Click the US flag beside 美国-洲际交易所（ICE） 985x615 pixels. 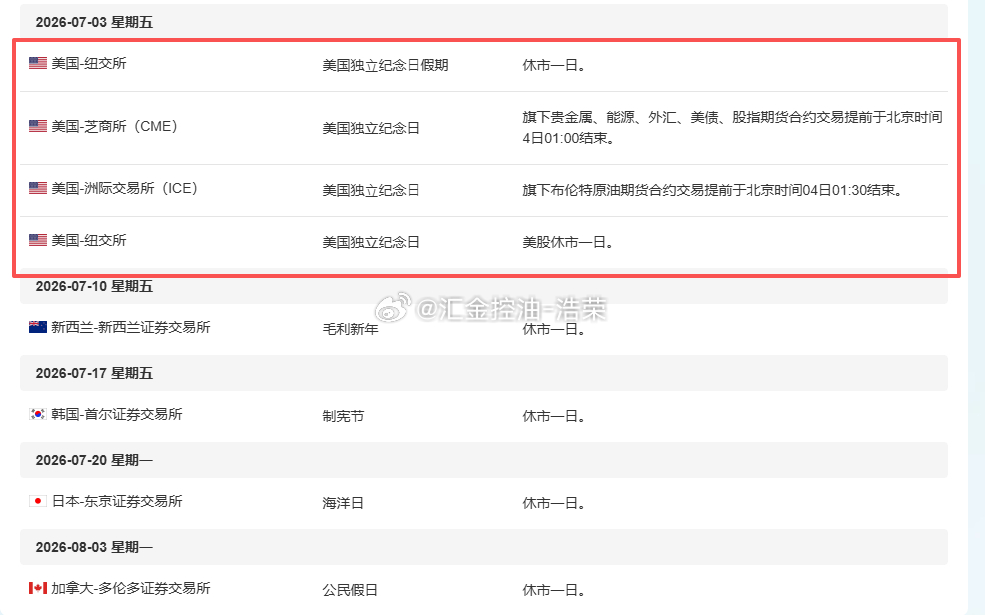point(38,188)
